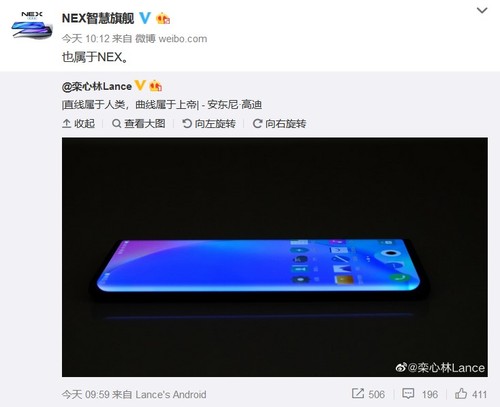Click Lance's membership badge icon
This screenshot has height=407, width=500.
(x=156, y=86)
